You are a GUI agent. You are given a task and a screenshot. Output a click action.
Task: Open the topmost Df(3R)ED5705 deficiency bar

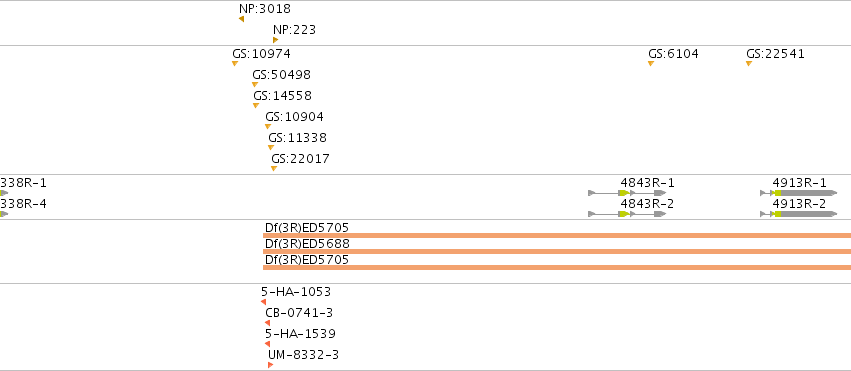coord(557,235)
